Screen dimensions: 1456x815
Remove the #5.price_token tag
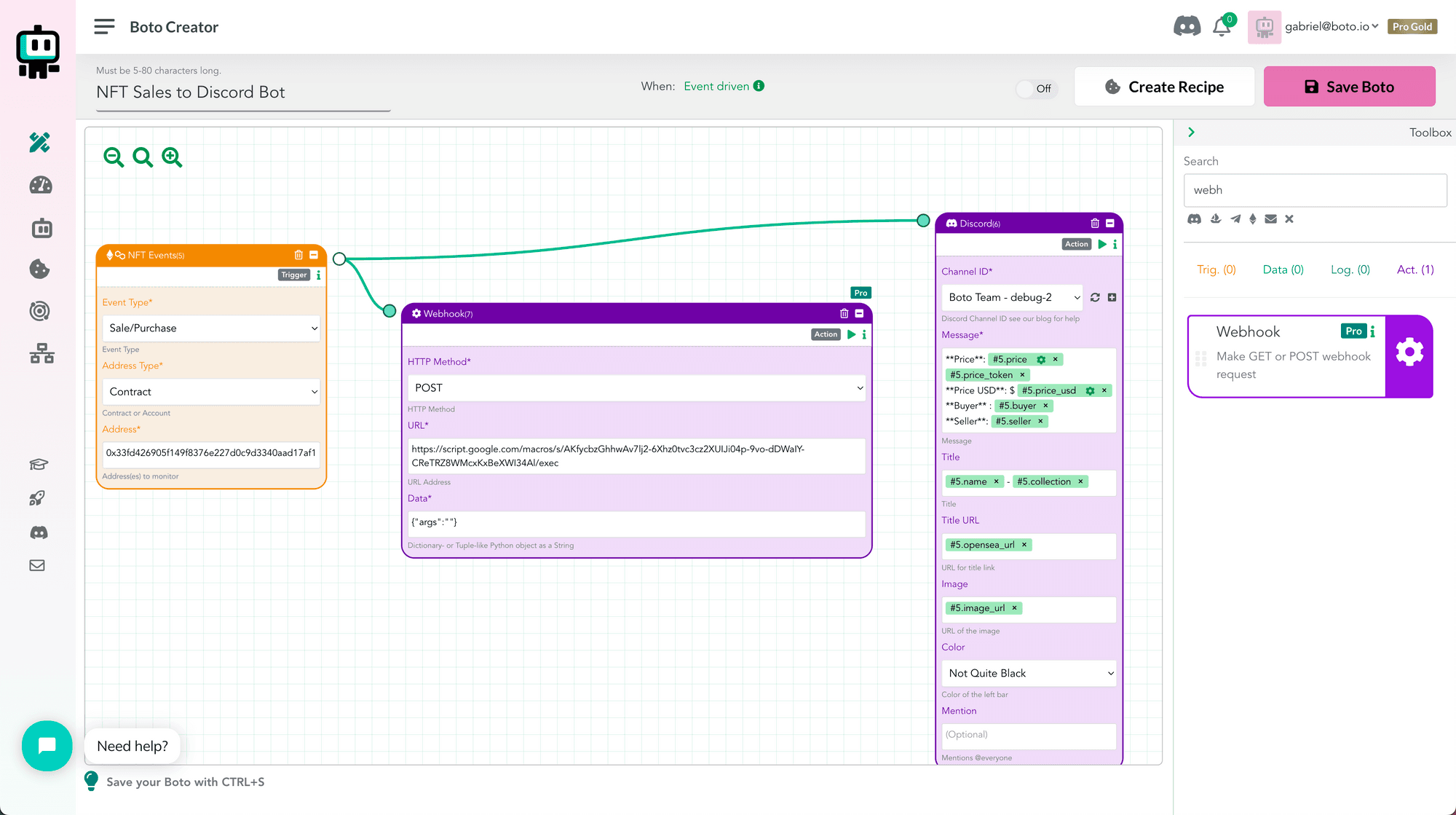(1022, 375)
